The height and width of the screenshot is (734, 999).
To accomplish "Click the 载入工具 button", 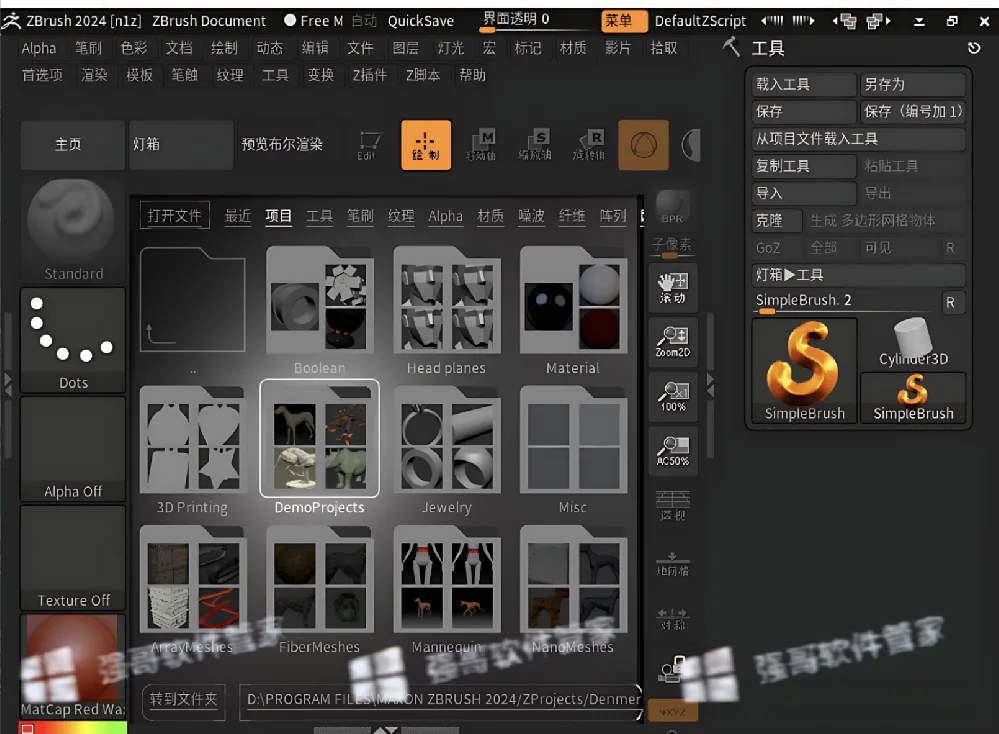I will click(804, 84).
